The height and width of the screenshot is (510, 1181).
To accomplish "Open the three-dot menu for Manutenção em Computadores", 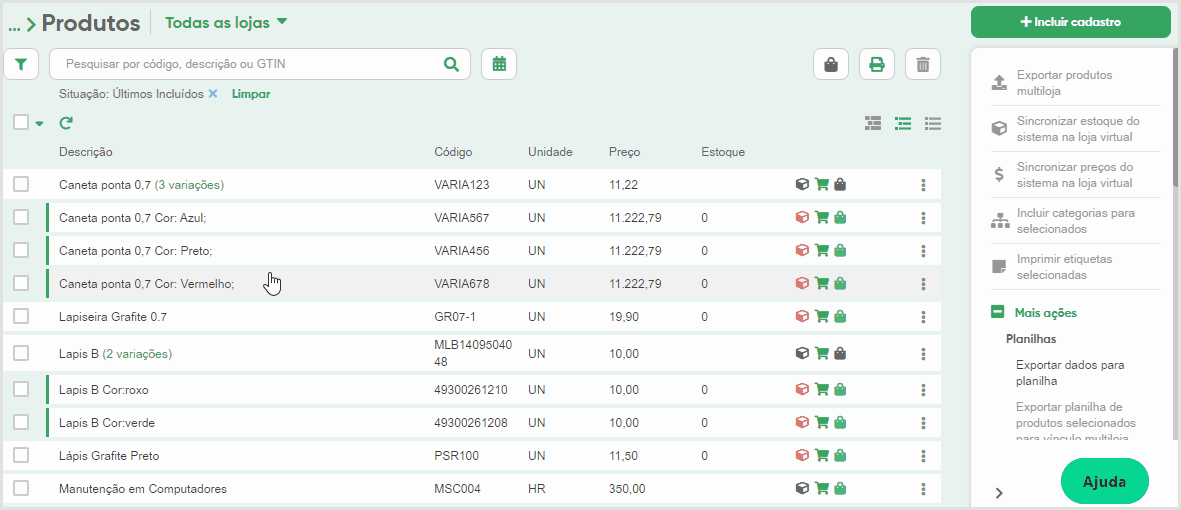I will [x=923, y=489].
